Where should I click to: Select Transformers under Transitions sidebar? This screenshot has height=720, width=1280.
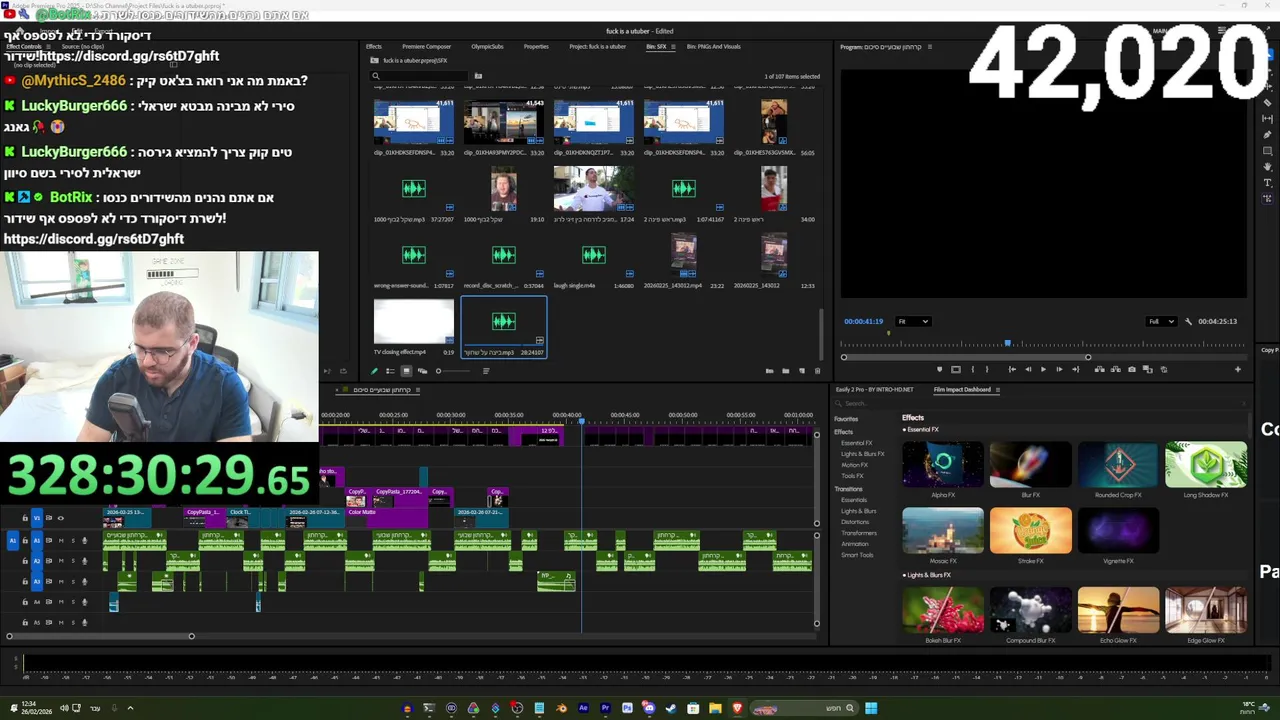point(859,533)
